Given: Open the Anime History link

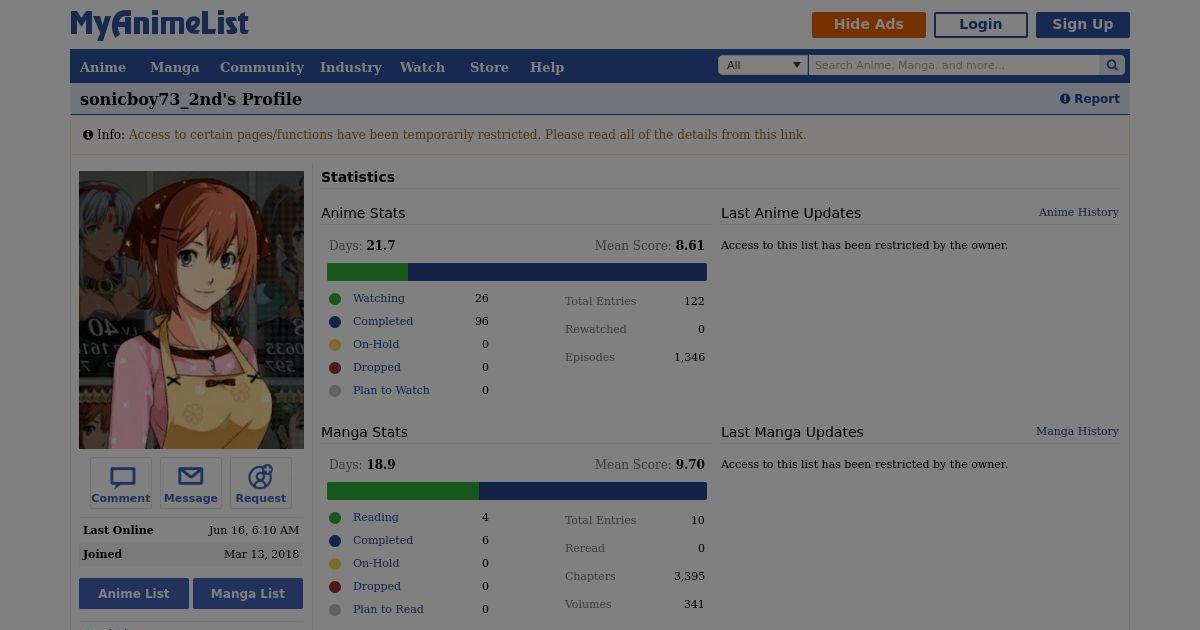Looking at the screenshot, I should tap(1079, 212).
